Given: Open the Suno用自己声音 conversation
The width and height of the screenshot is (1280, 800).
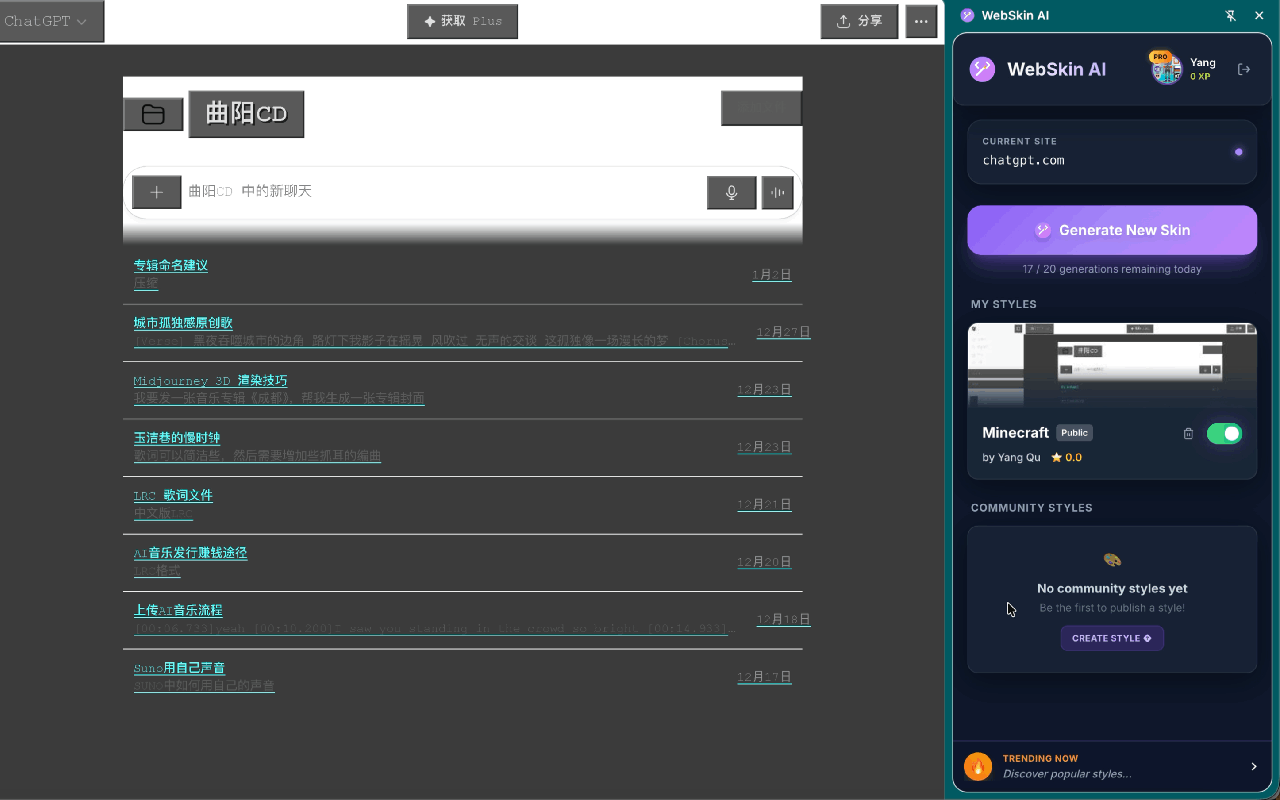Looking at the screenshot, I should tap(179, 668).
